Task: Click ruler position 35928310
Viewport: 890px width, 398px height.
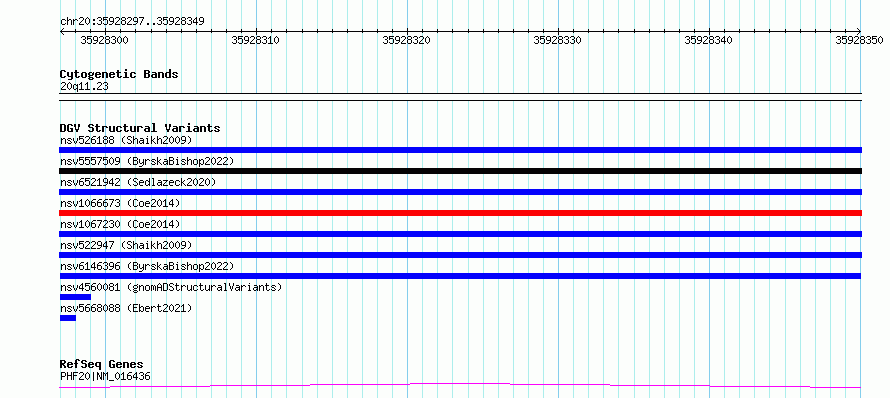Action: [255, 40]
